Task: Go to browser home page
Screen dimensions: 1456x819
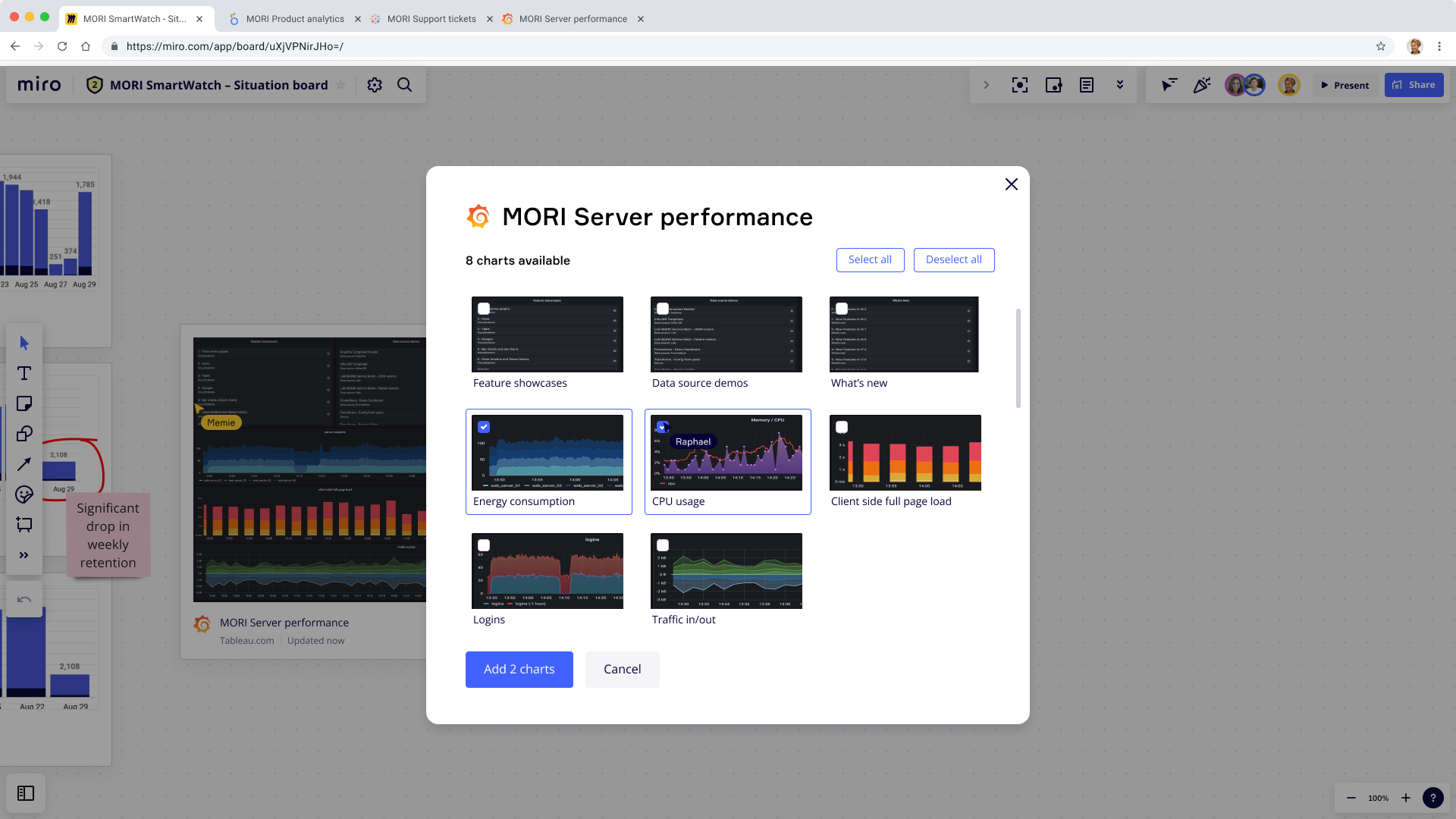Action: pos(86,46)
